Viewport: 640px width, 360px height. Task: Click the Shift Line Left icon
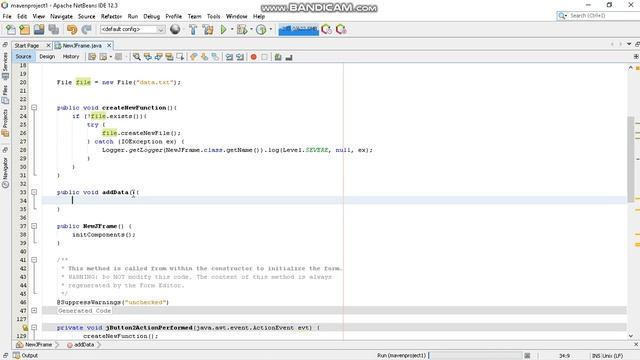pyautogui.click(x=229, y=57)
